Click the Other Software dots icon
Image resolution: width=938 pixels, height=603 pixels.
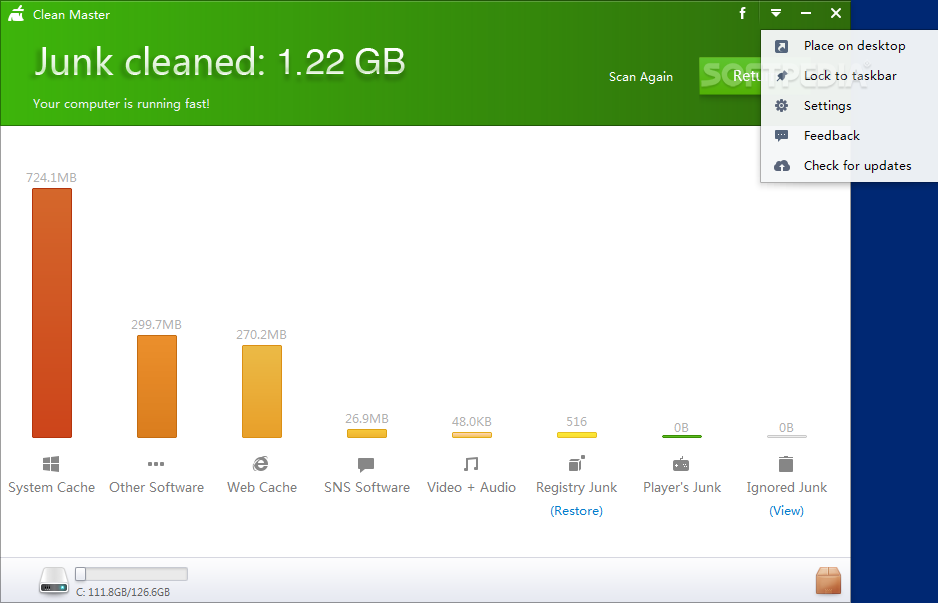click(x=156, y=464)
